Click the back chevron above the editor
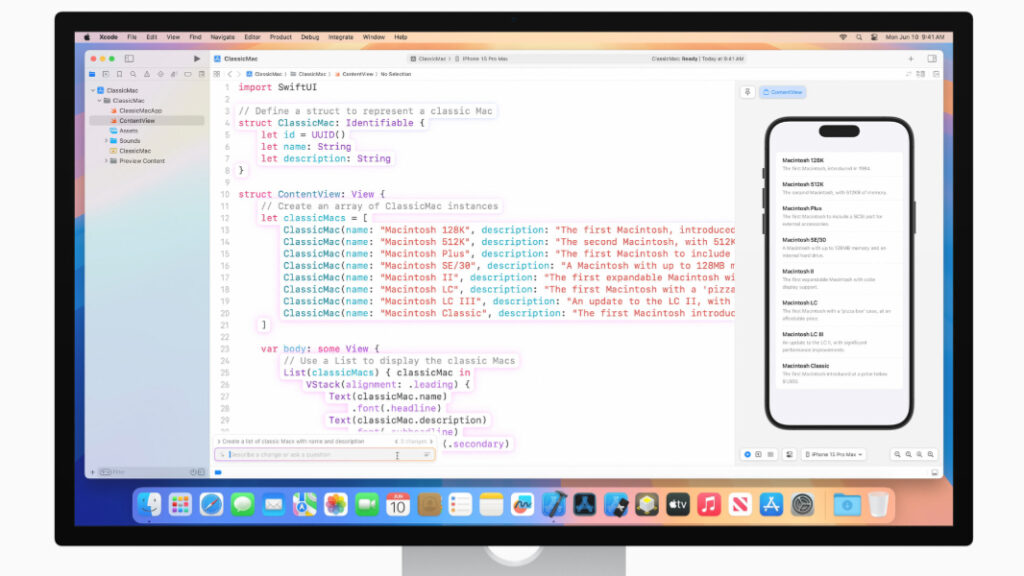The height and width of the screenshot is (576, 1024). tap(228, 73)
